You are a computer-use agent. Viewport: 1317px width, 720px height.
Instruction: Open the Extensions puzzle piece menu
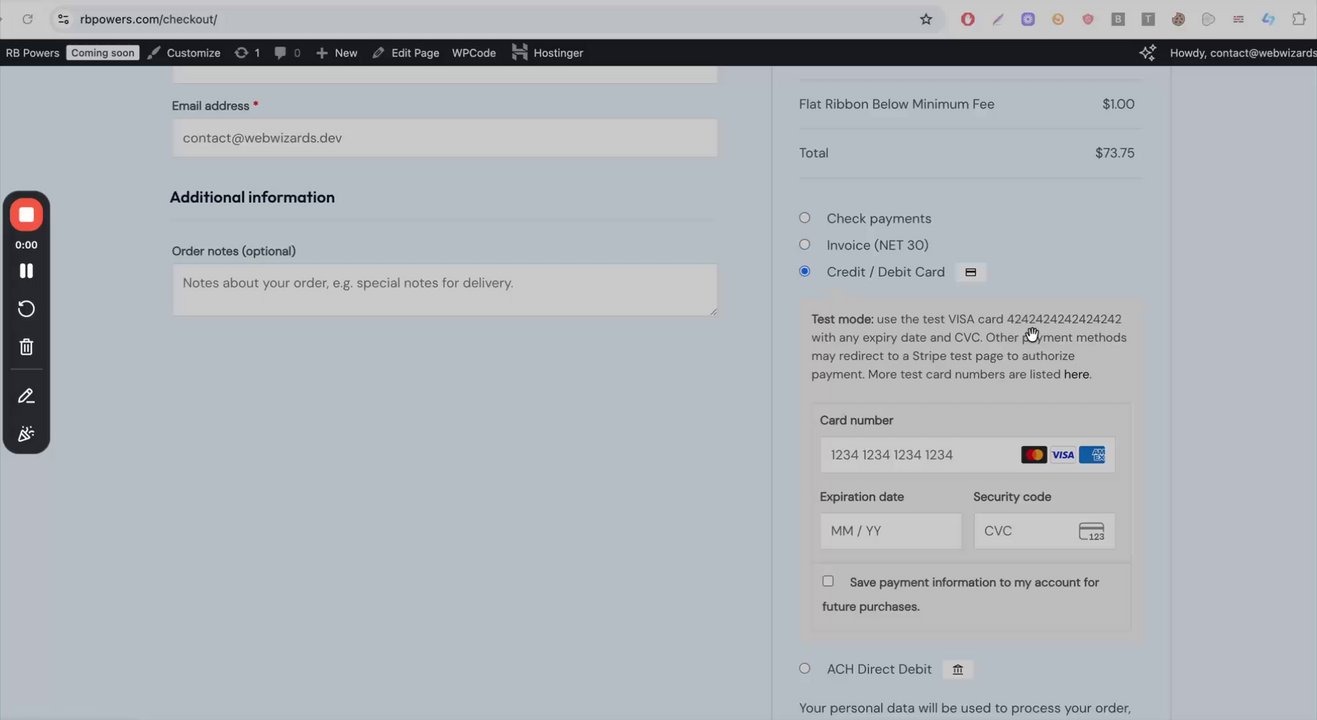click(1299, 19)
